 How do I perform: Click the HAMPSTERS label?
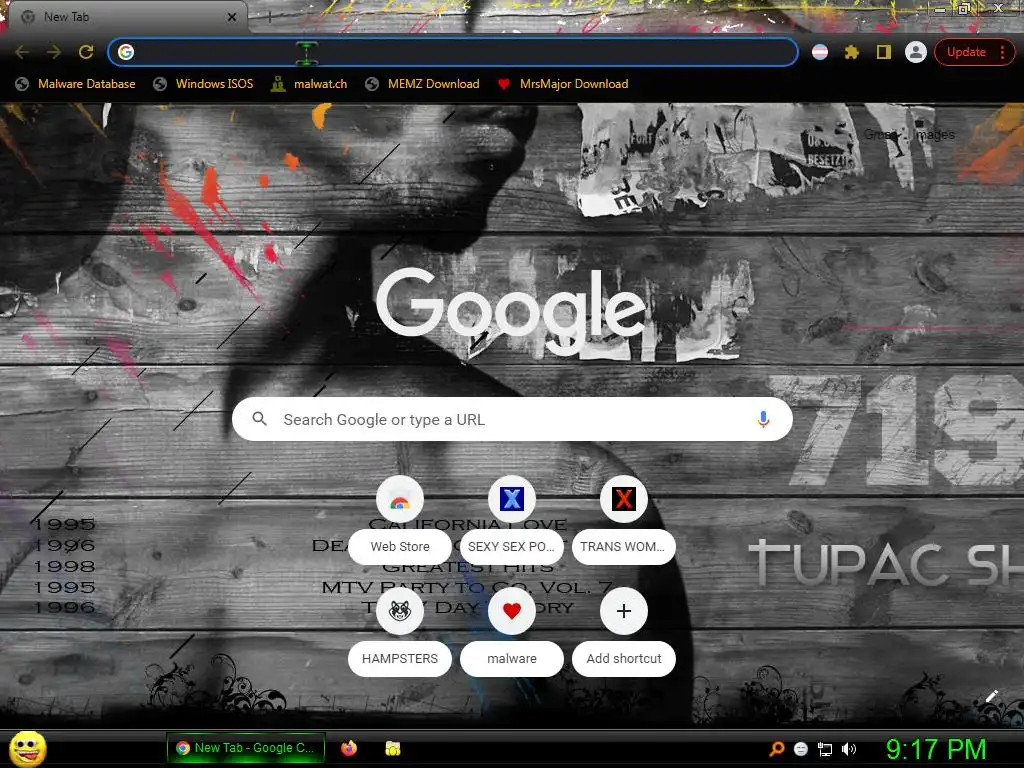[400, 658]
